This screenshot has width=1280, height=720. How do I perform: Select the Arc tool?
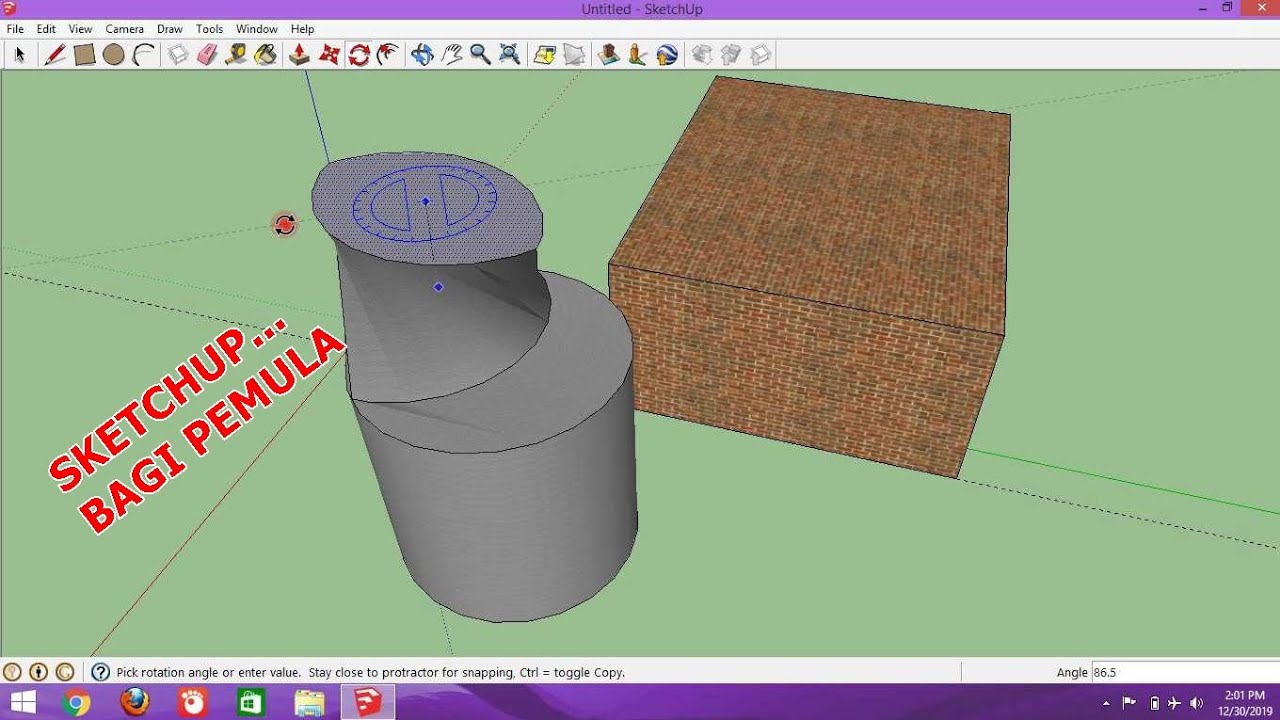143,54
